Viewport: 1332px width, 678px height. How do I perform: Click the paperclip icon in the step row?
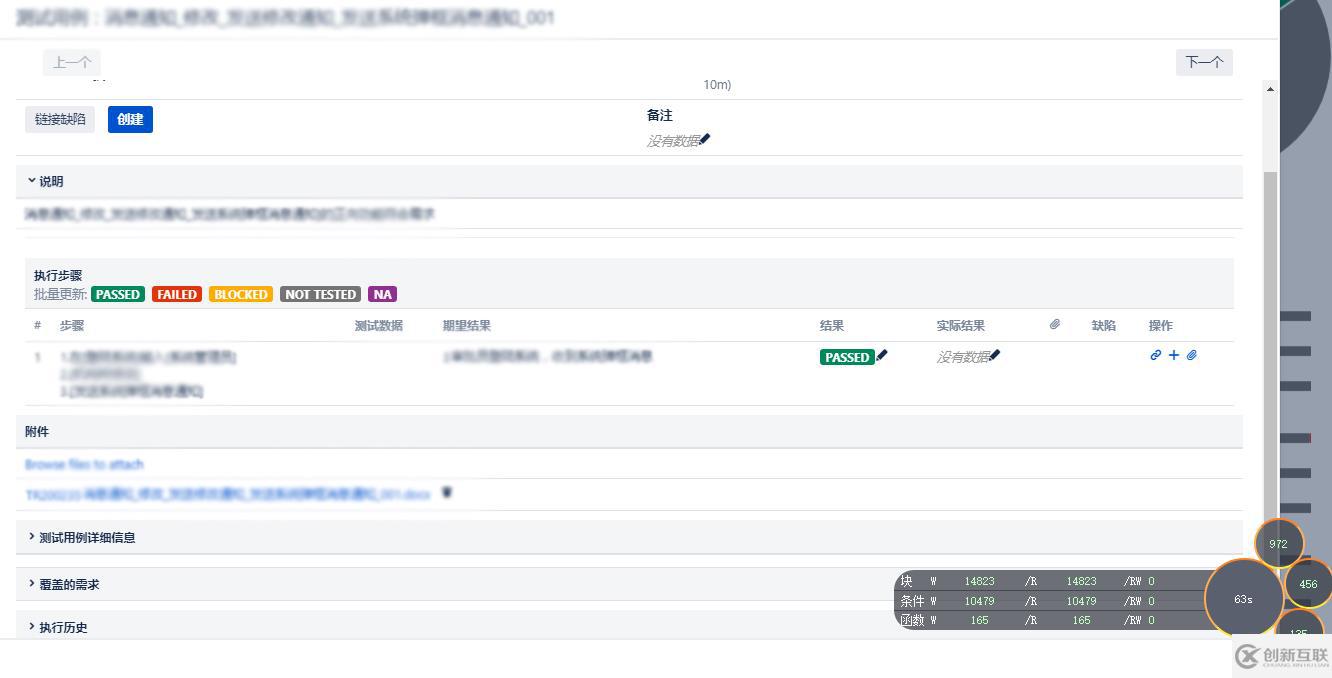[1192, 355]
